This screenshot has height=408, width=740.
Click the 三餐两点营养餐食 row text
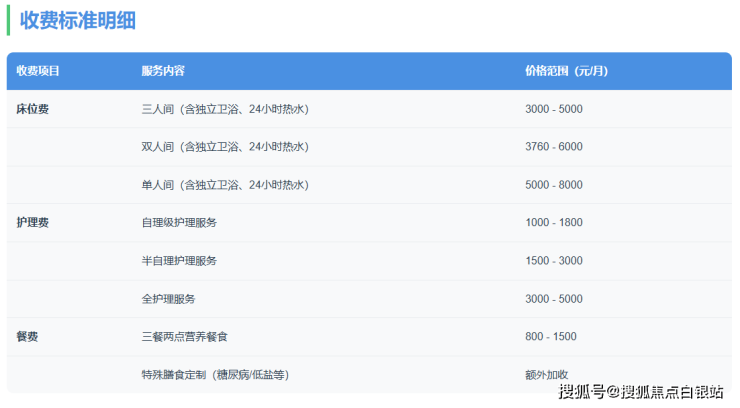(x=191, y=337)
